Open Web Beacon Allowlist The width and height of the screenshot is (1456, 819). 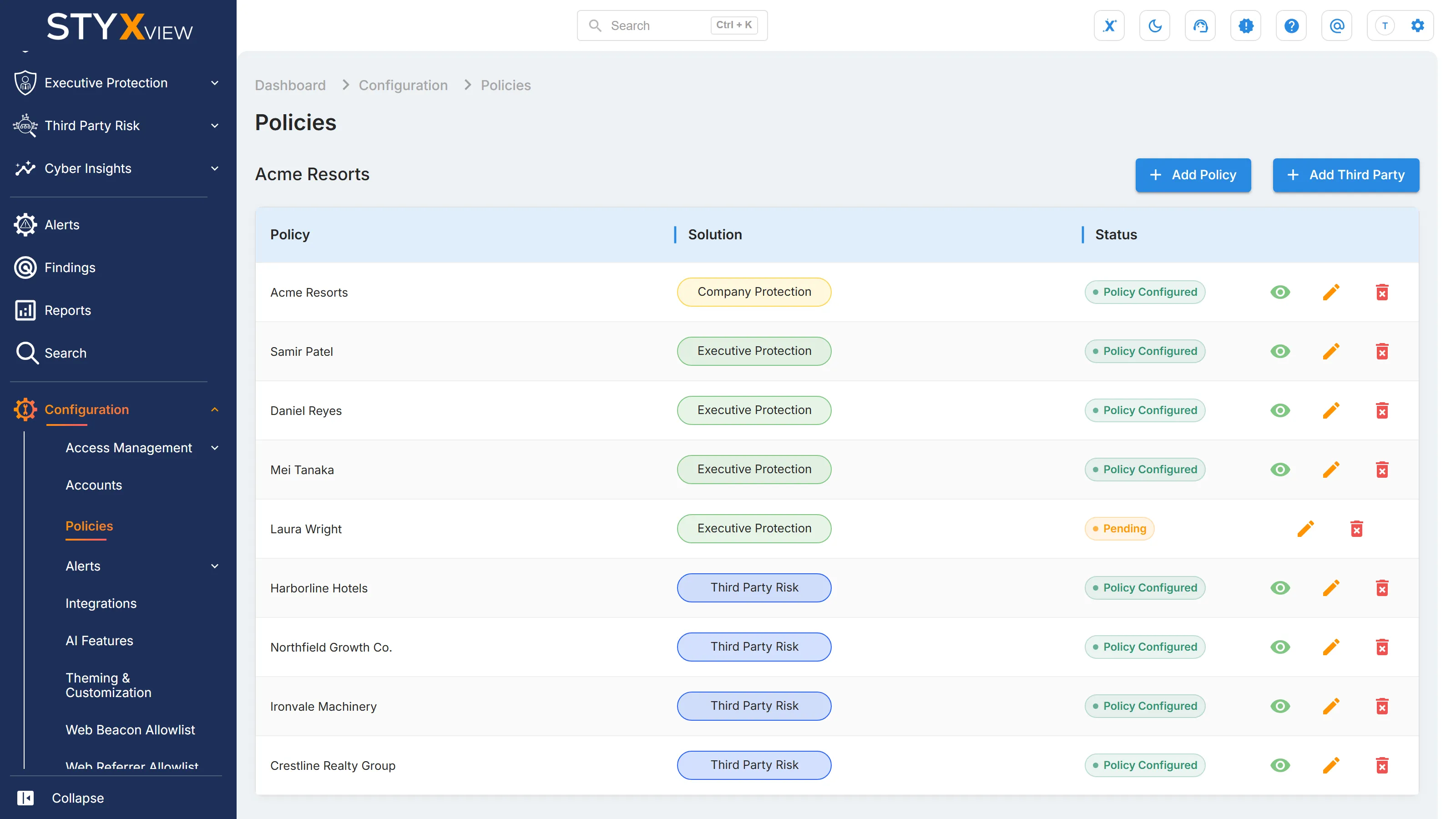(130, 730)
